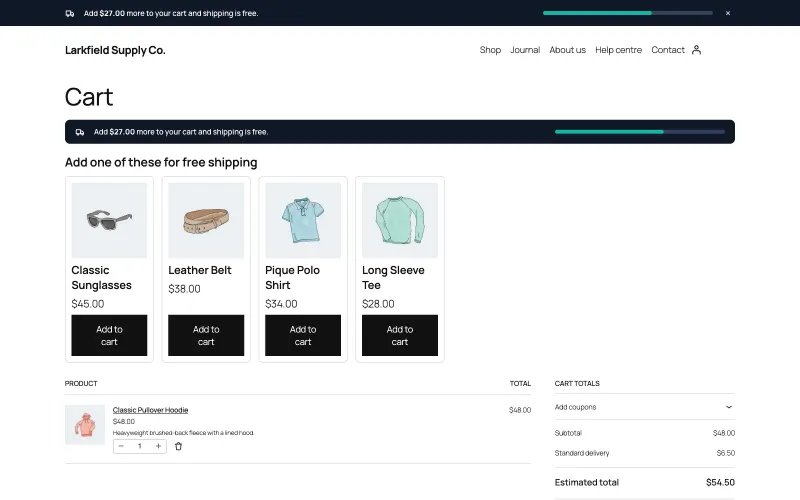Add Leather Belt to cart
This screenshot has width=800, height=500.
pos(206,335)
